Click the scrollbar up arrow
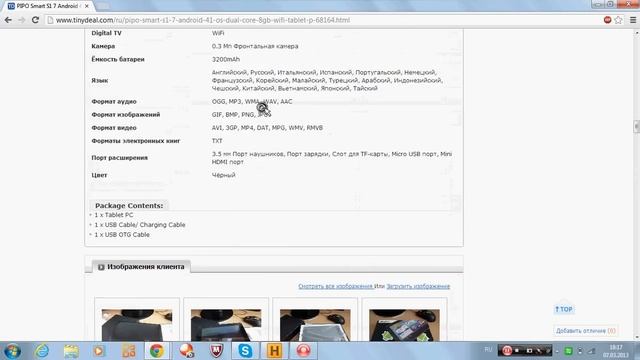The width and height of the screenshot is (640, 360). (x=636, y=33)
